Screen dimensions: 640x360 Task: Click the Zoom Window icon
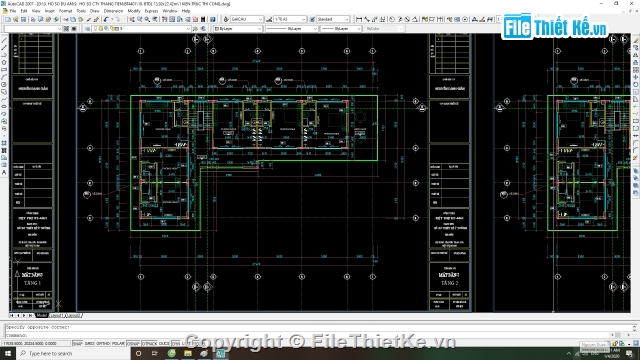(147, 19)
